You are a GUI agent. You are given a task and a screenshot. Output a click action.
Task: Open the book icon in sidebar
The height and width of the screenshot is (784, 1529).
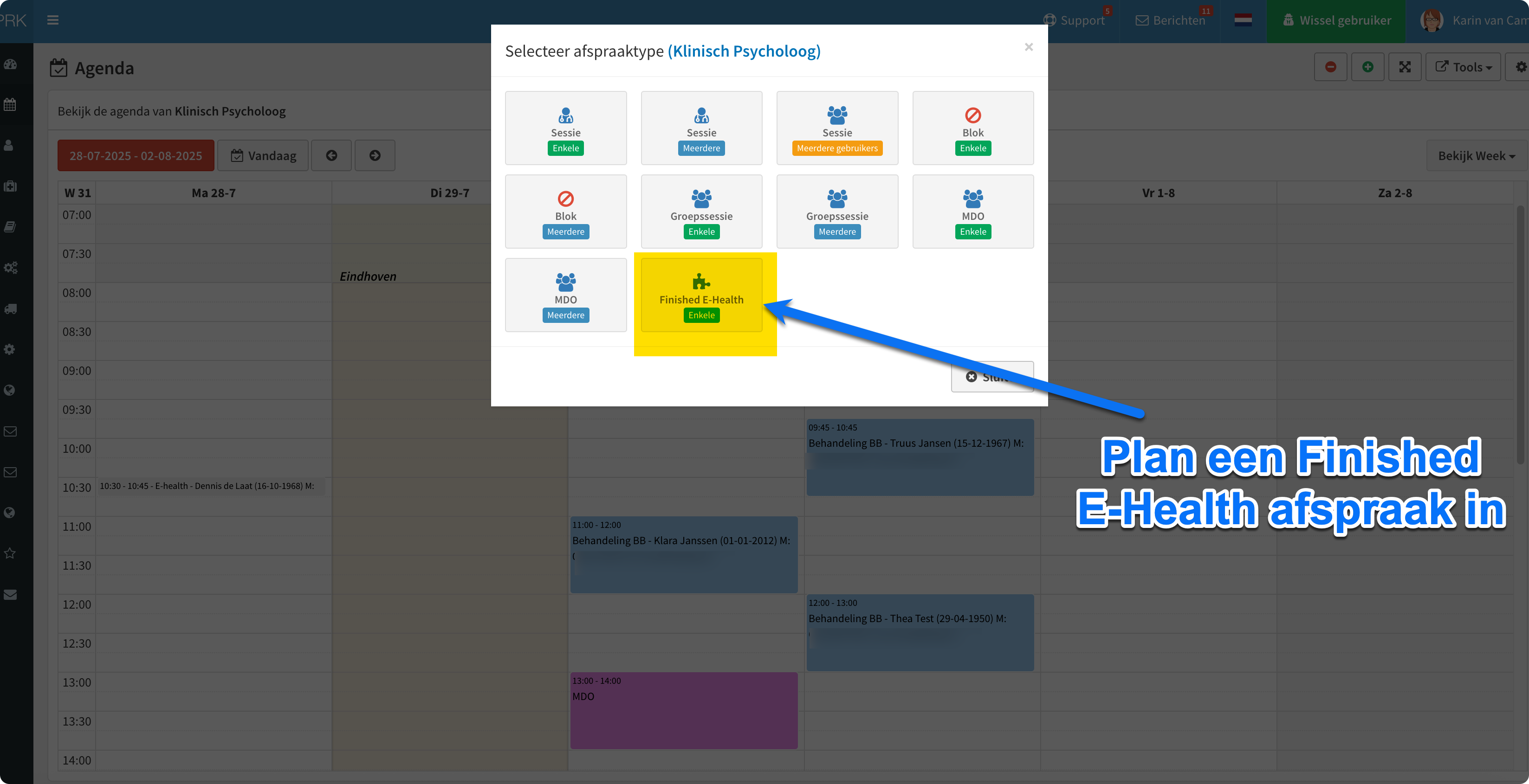click(10, 226)
